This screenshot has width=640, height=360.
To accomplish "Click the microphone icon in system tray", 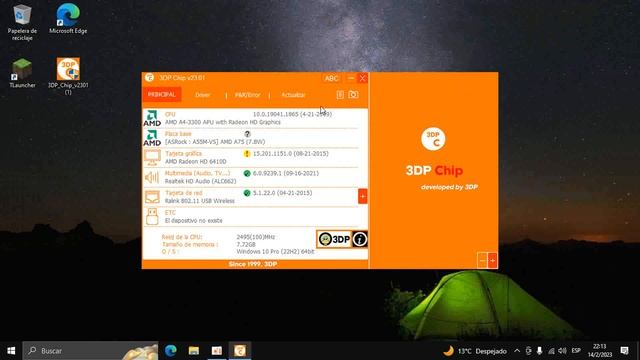I will click(x=540, y=351).
